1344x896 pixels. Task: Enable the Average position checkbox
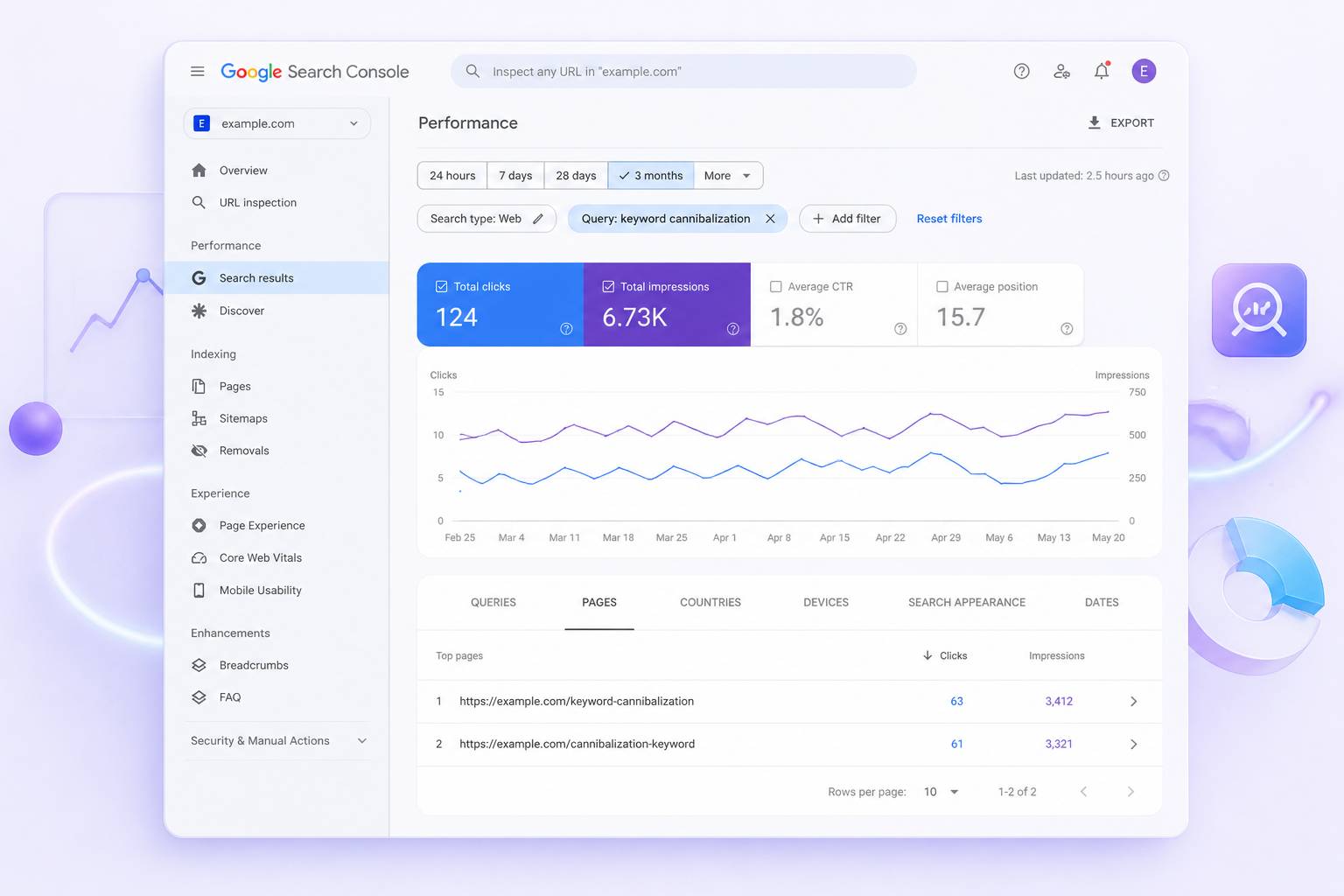coord(942,286)
